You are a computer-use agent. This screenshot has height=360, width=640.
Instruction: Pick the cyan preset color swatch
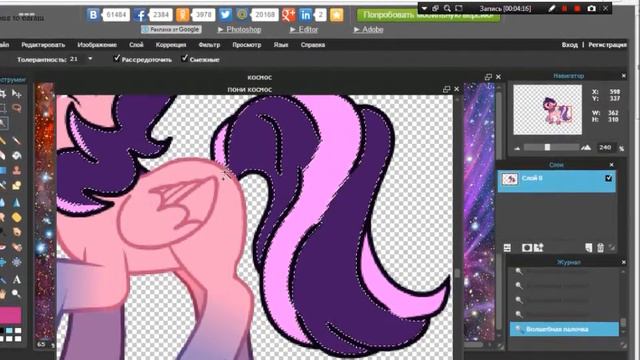[x=9, y=331]
